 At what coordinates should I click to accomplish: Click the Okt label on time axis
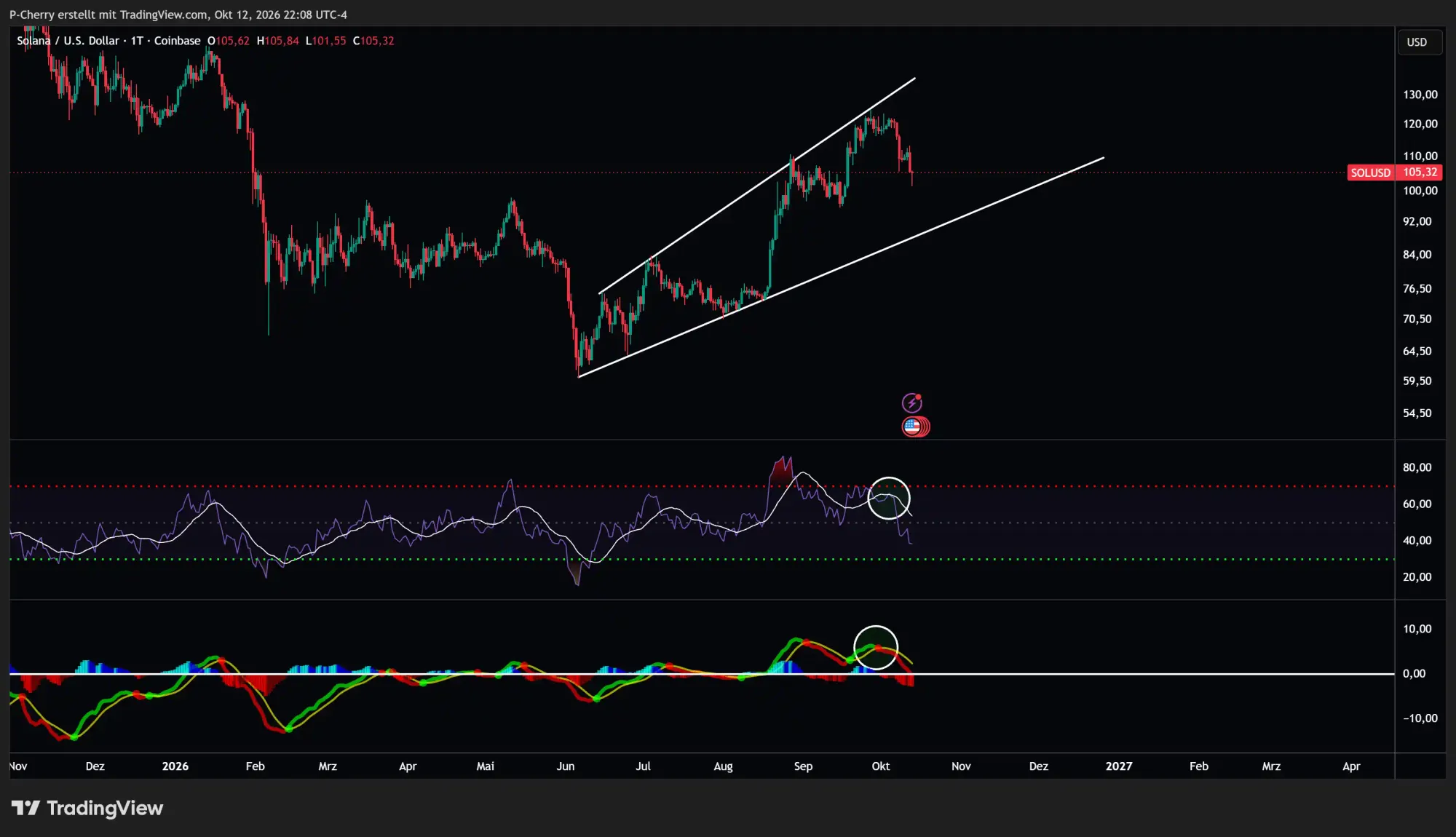(x=881, y=766)
